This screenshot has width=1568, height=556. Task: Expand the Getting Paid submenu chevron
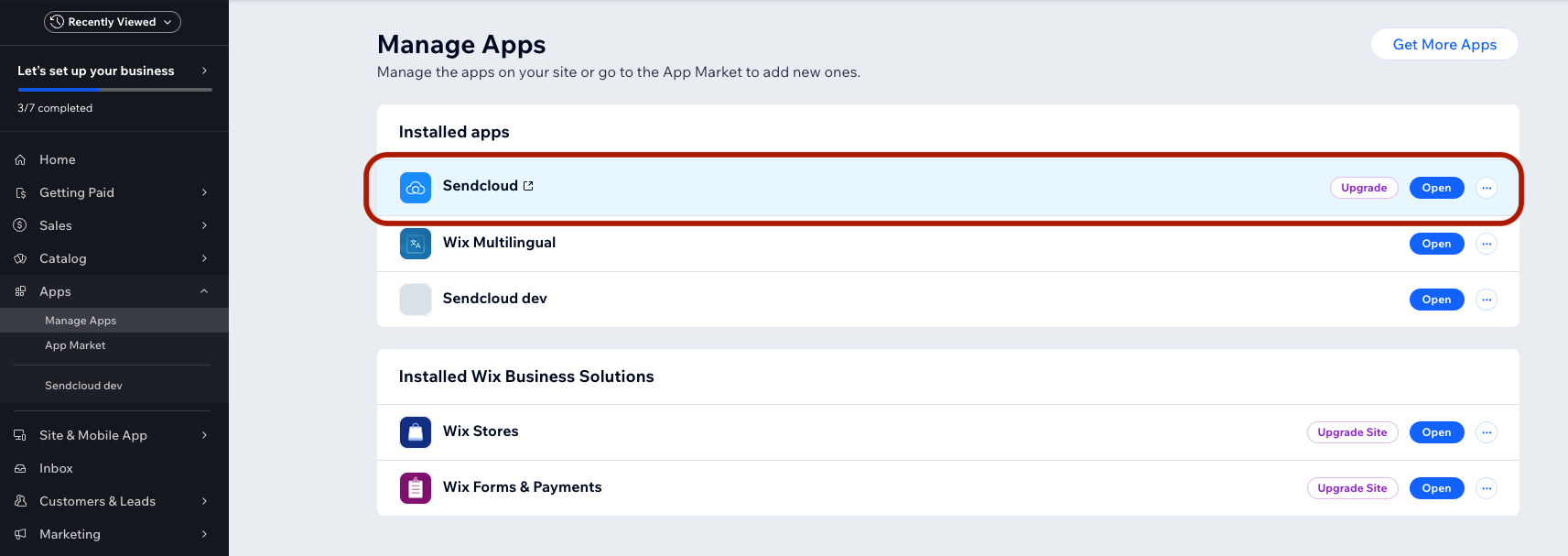pyautogui.click(x=204, y=192)
